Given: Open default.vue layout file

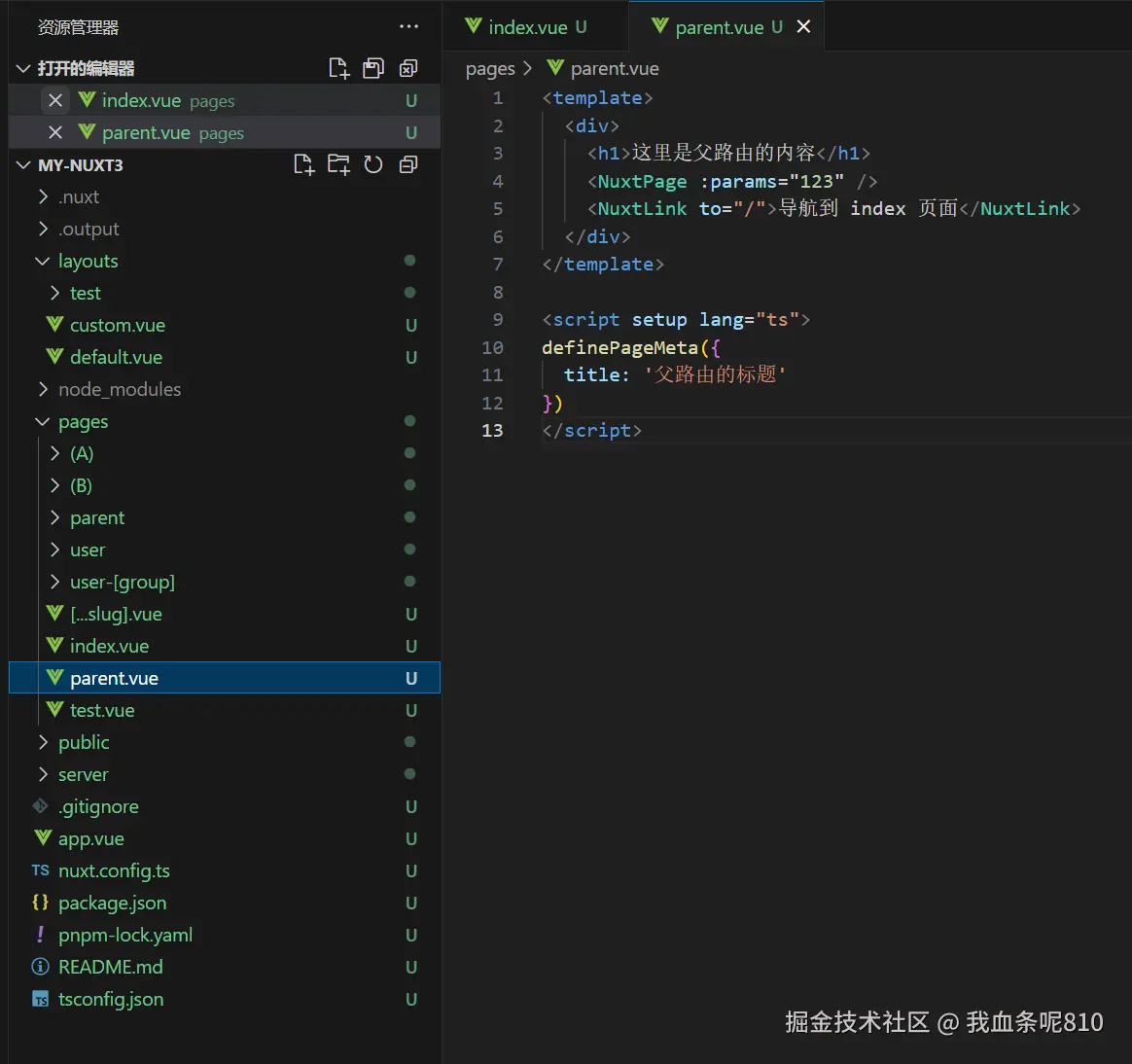Looking at the screenshot, I should click(x=225, y=357).
